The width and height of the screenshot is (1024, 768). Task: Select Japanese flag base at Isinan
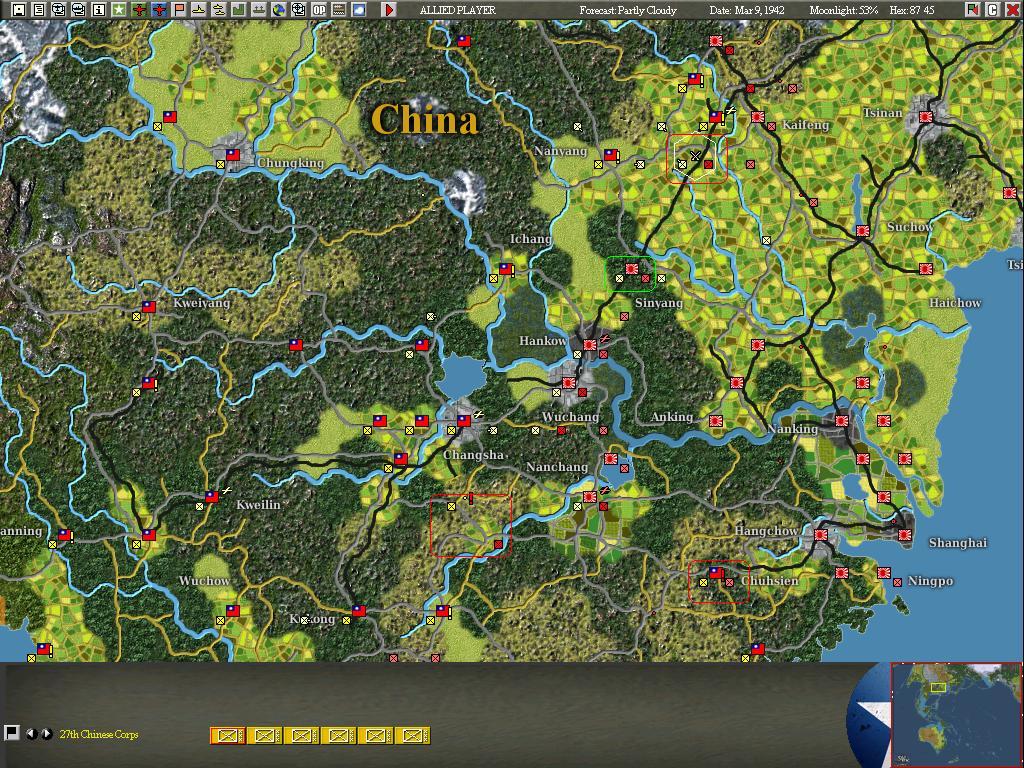click(925, 117)
